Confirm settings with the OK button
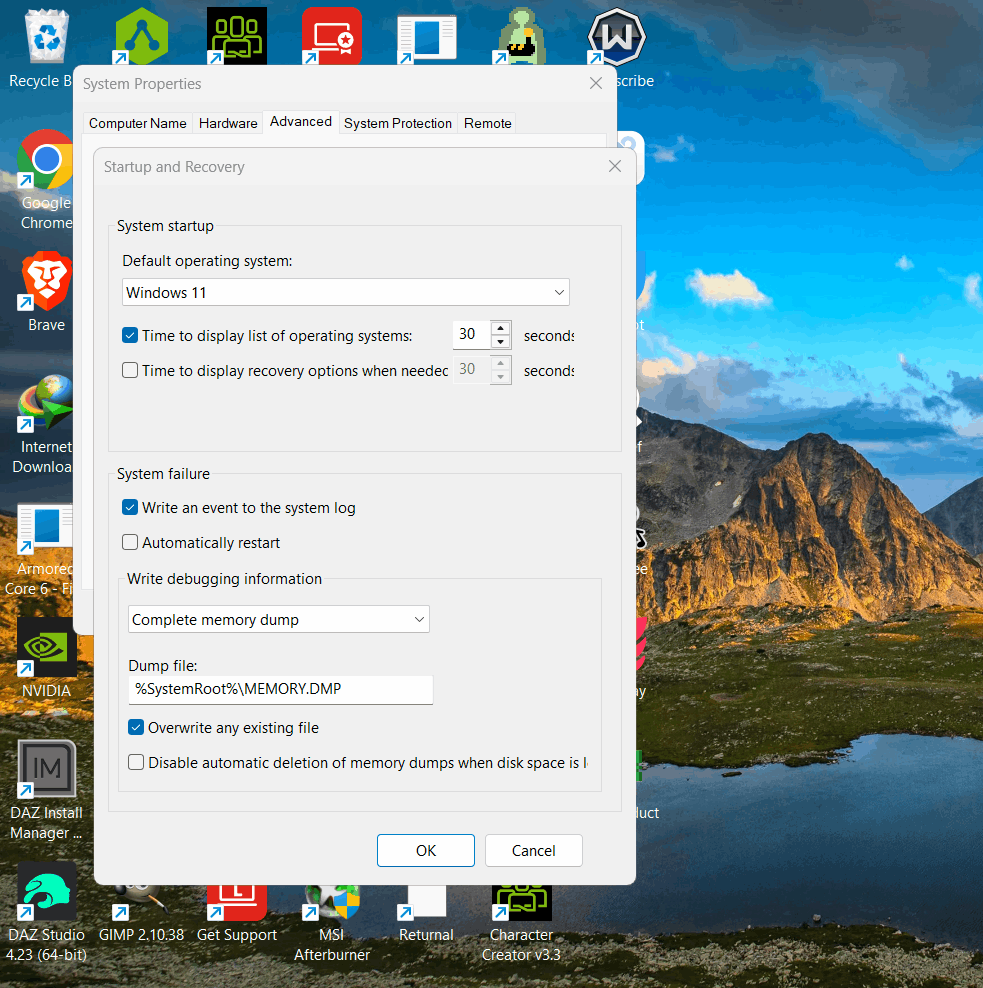The width and height of the screenshot is (983, 988). 426,851
